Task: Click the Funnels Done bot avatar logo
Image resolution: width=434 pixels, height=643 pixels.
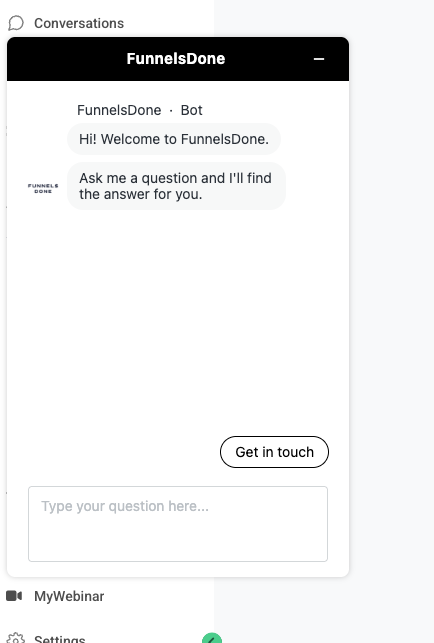Action: 43,188
